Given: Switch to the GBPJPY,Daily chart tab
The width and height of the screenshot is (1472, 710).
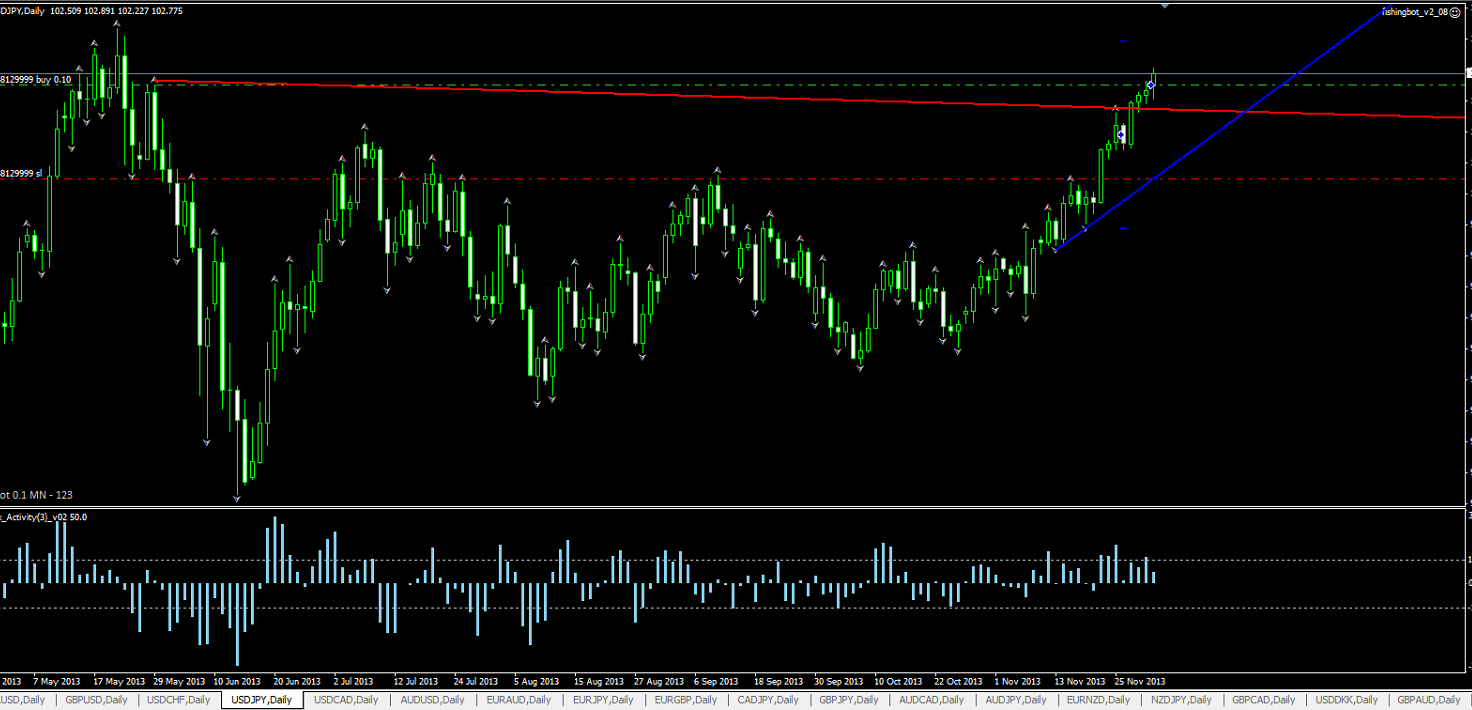Looking at the screenshot, I should coord(851,700).
